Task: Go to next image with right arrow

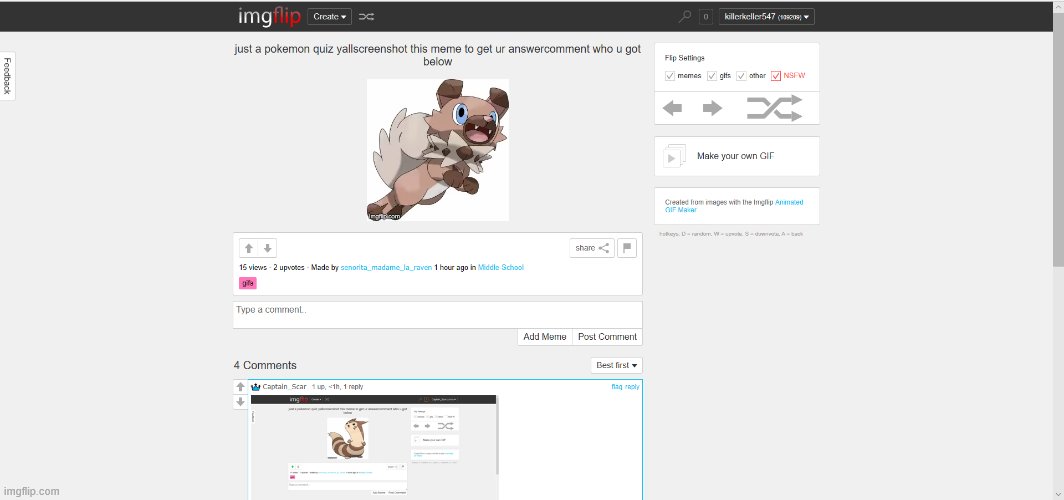Action: (712, 108)
